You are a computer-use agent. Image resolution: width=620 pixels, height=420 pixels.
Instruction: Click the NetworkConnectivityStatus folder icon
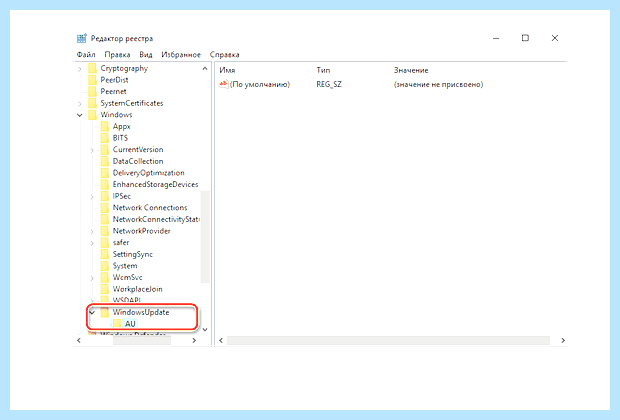tap(105, 219)
